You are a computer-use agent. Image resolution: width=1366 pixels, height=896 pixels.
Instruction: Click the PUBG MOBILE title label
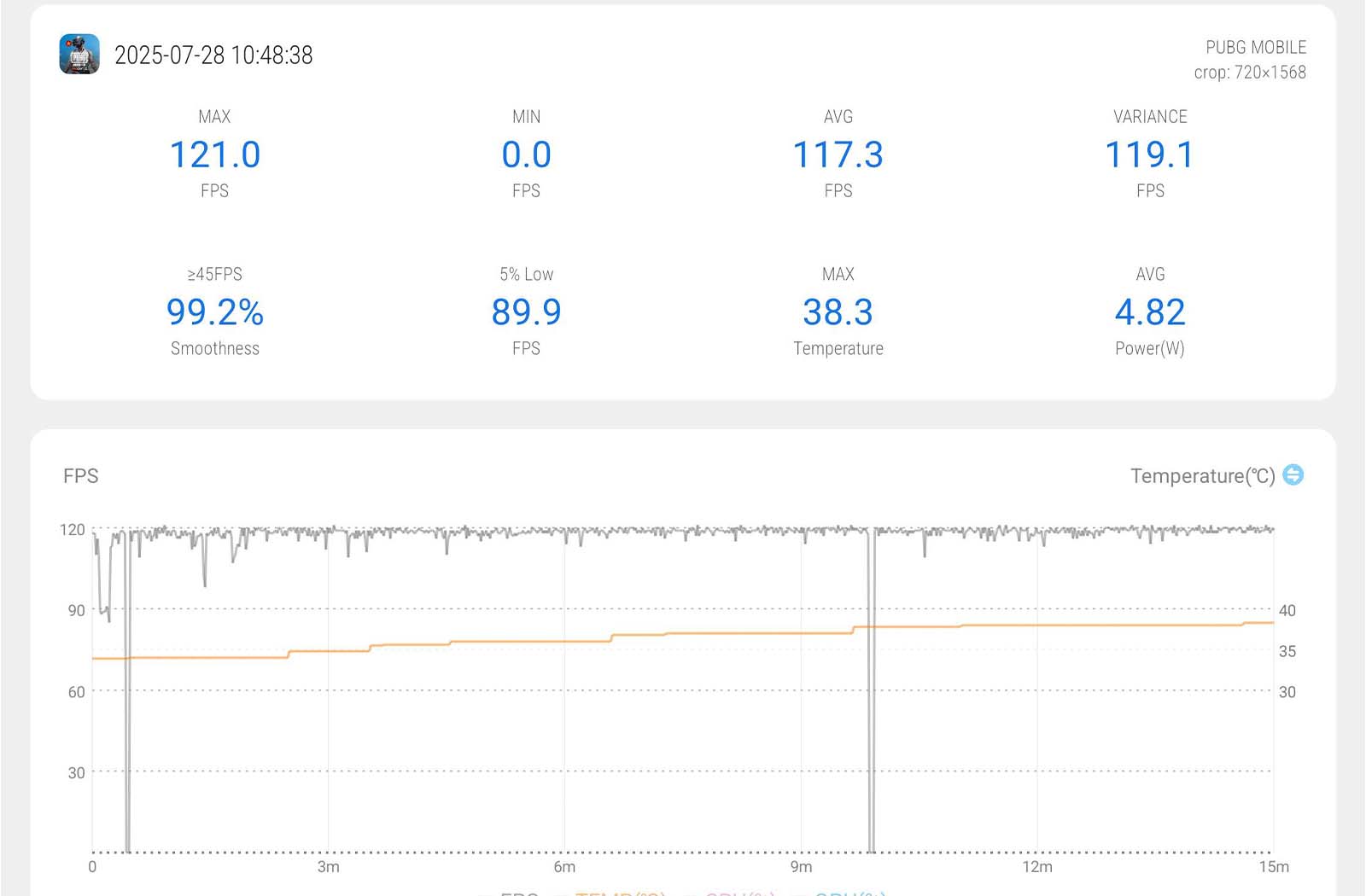pyautogui.click(x=1255, y=47)
